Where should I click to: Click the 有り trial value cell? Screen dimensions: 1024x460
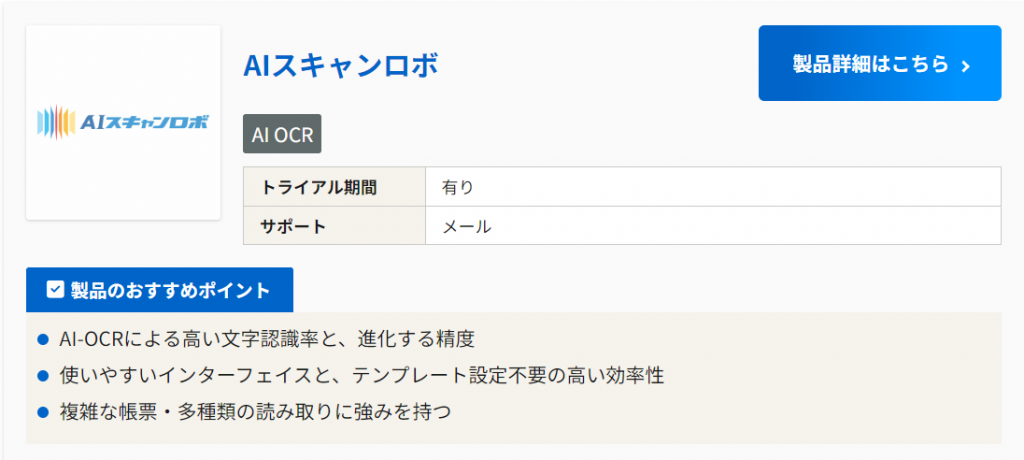point(712,187)
